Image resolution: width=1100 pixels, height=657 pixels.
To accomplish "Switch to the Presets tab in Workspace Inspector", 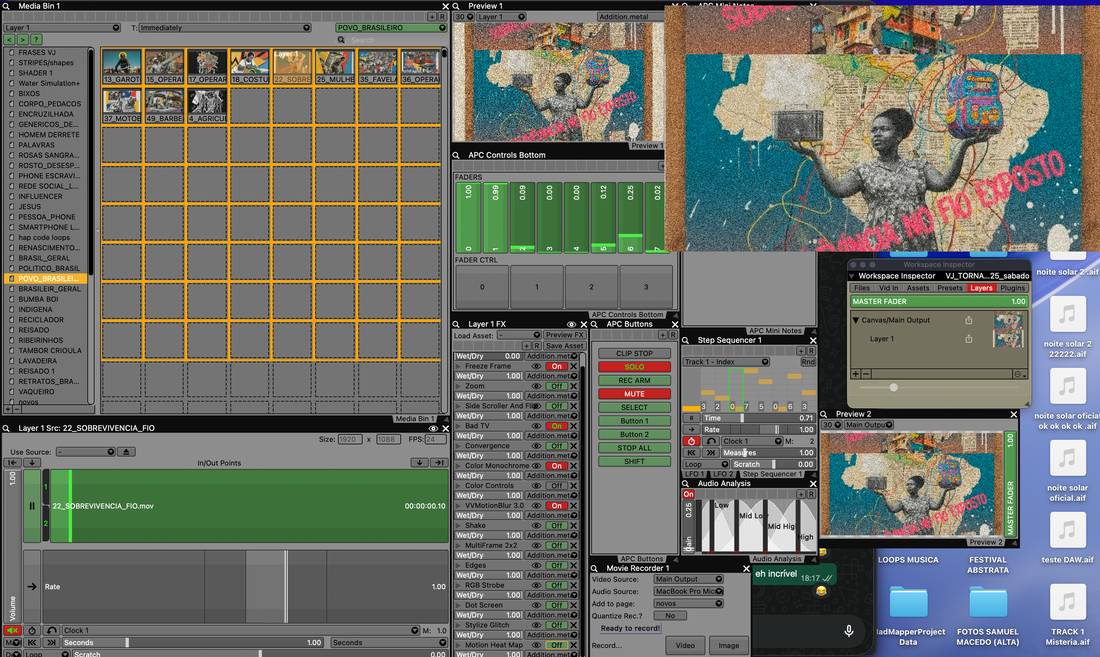I will (x=949, y=288).
